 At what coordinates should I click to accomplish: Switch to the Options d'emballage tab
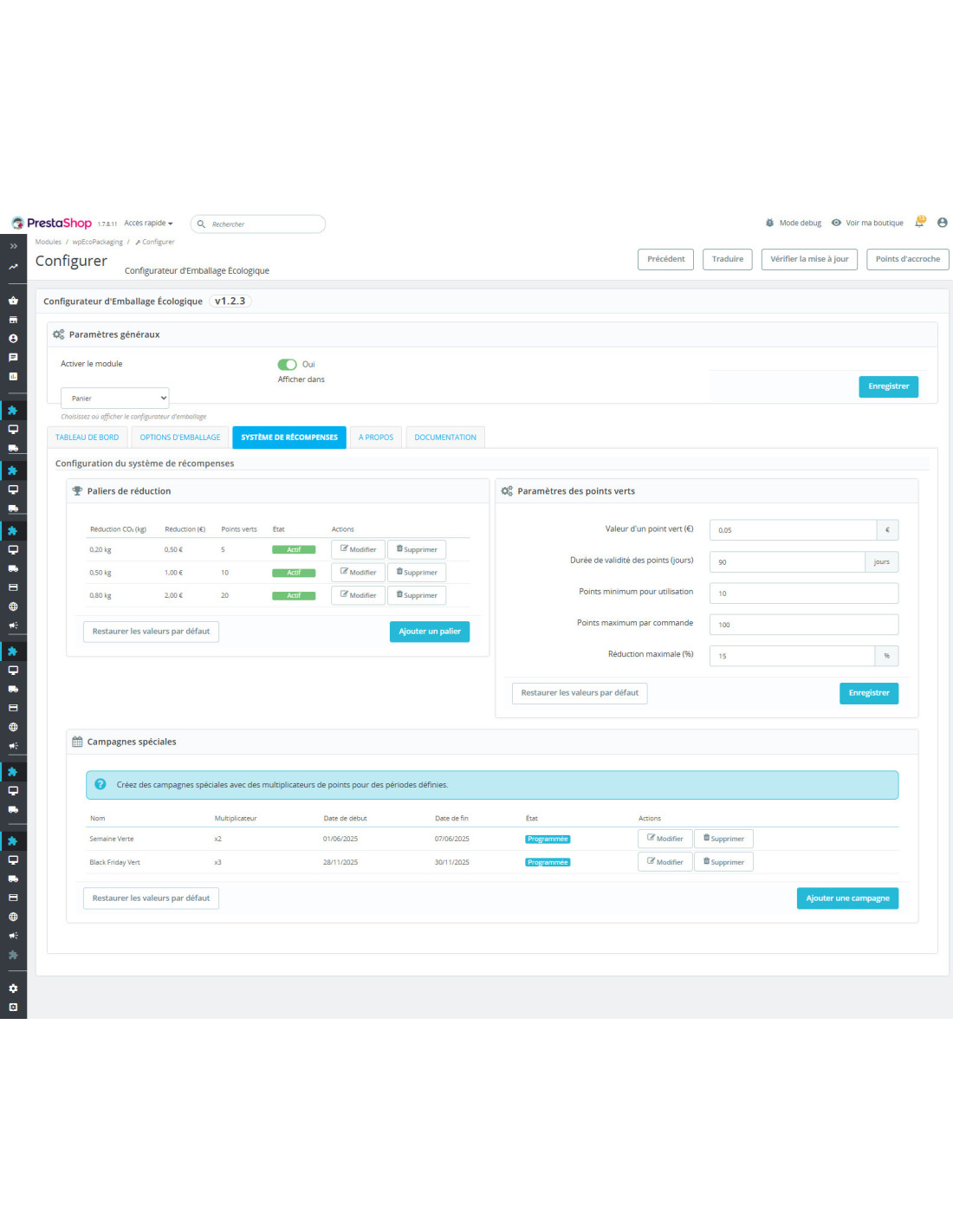point(180,438)
